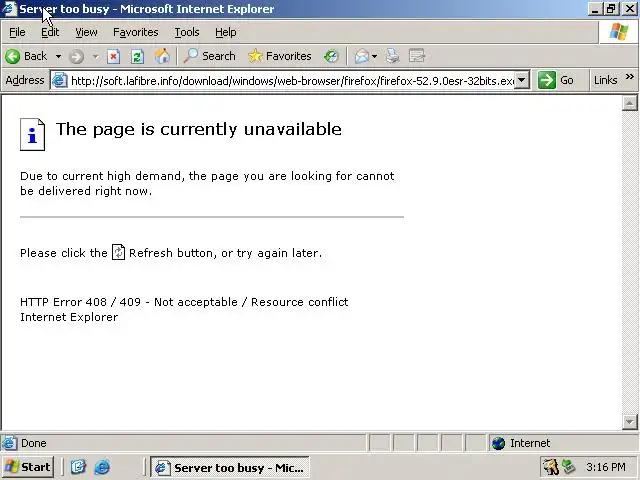Go to the Home page icon
Image resolution: width=640 pixels, height=480 pixels.
pos(162,56)
